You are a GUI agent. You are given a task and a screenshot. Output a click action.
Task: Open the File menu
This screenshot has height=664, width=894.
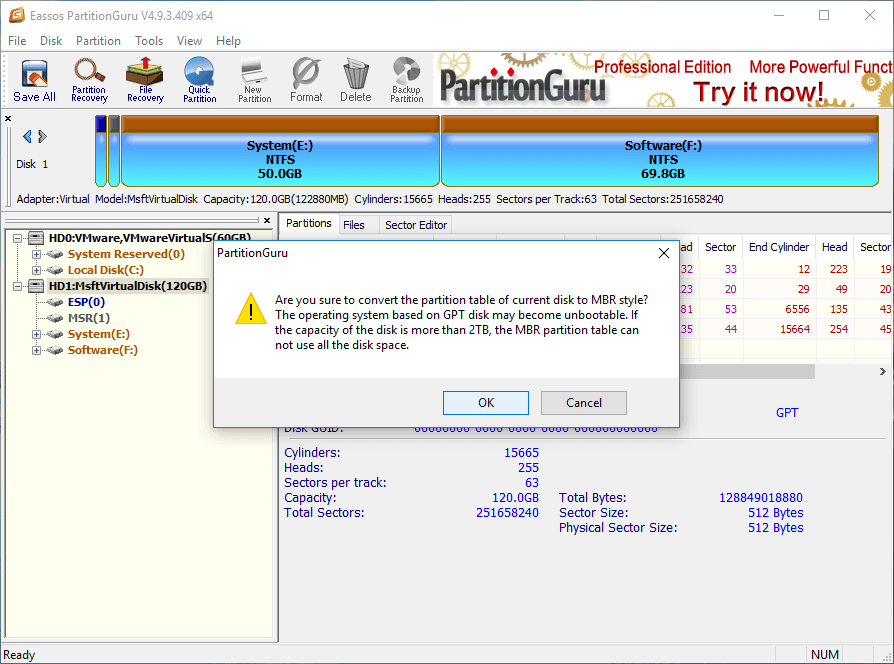click(17, 41)
